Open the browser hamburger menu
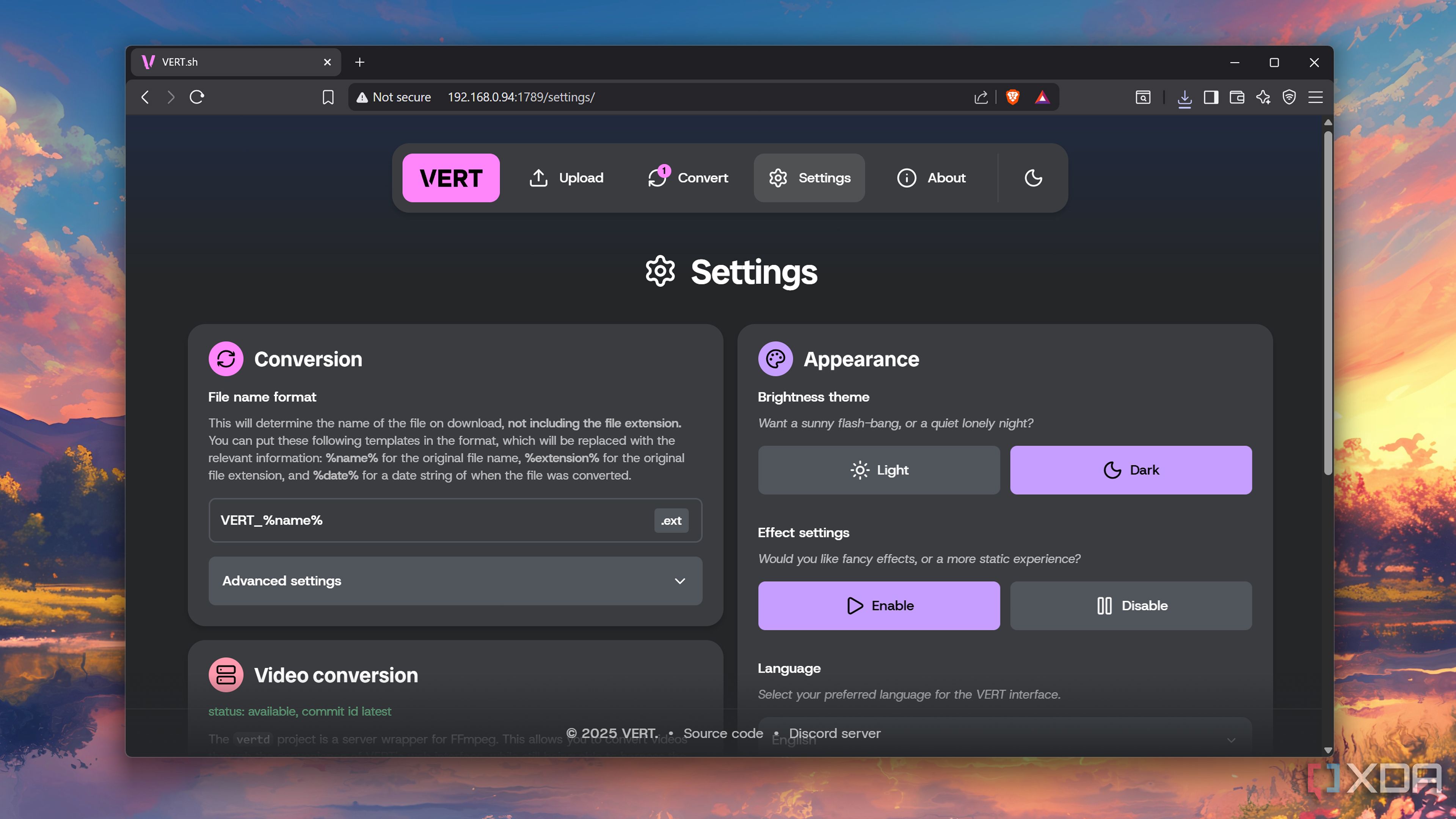Screen dimensions: 1456x819 pyautogui.click(x=1315, y=97)
